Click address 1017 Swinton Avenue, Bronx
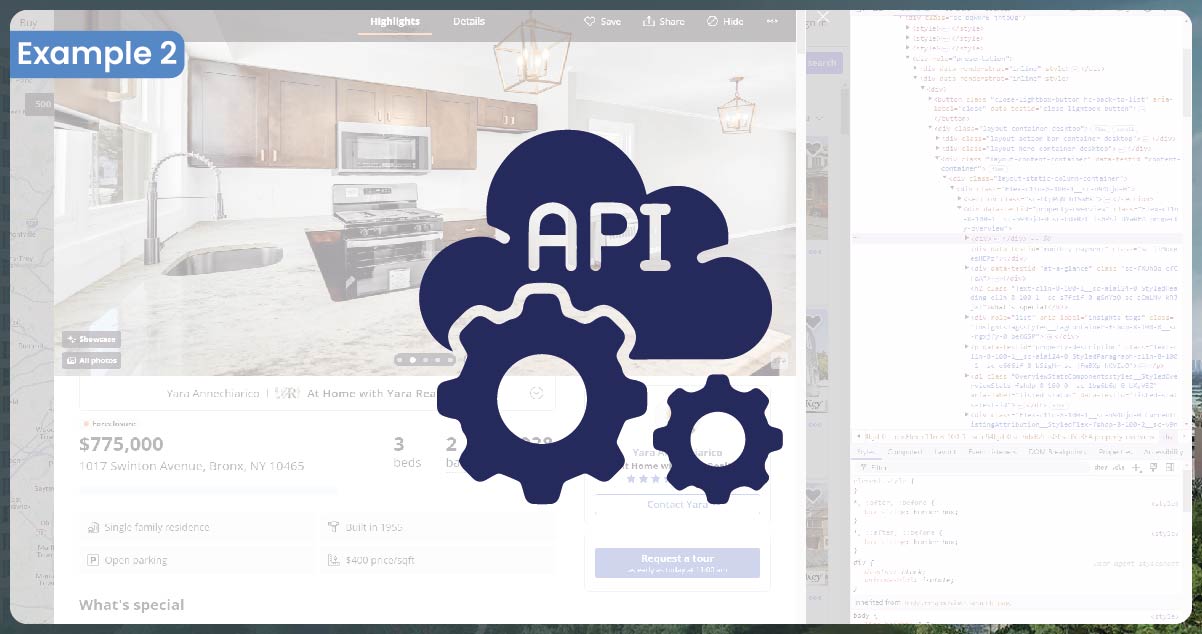 [x=192, y=466]
